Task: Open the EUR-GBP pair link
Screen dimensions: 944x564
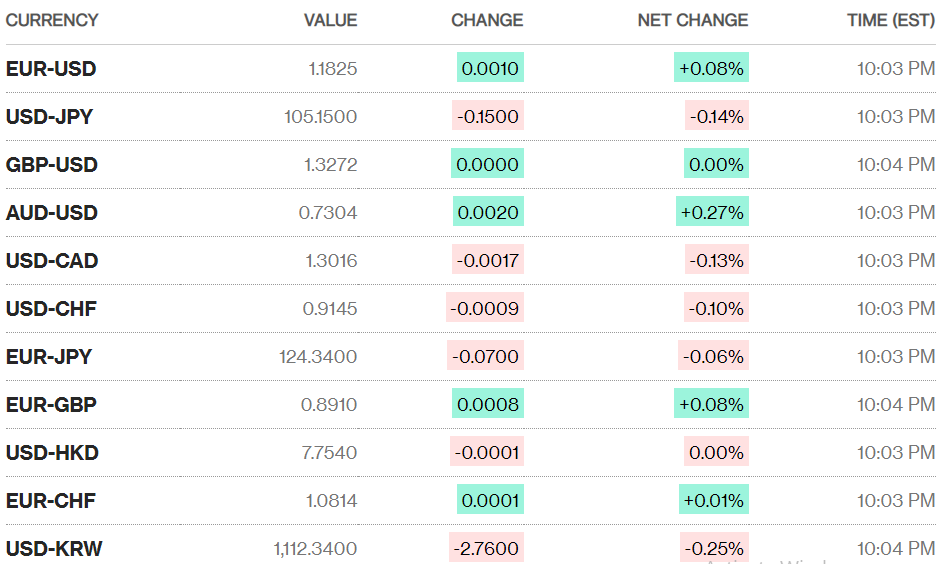Action: point(51,405)
